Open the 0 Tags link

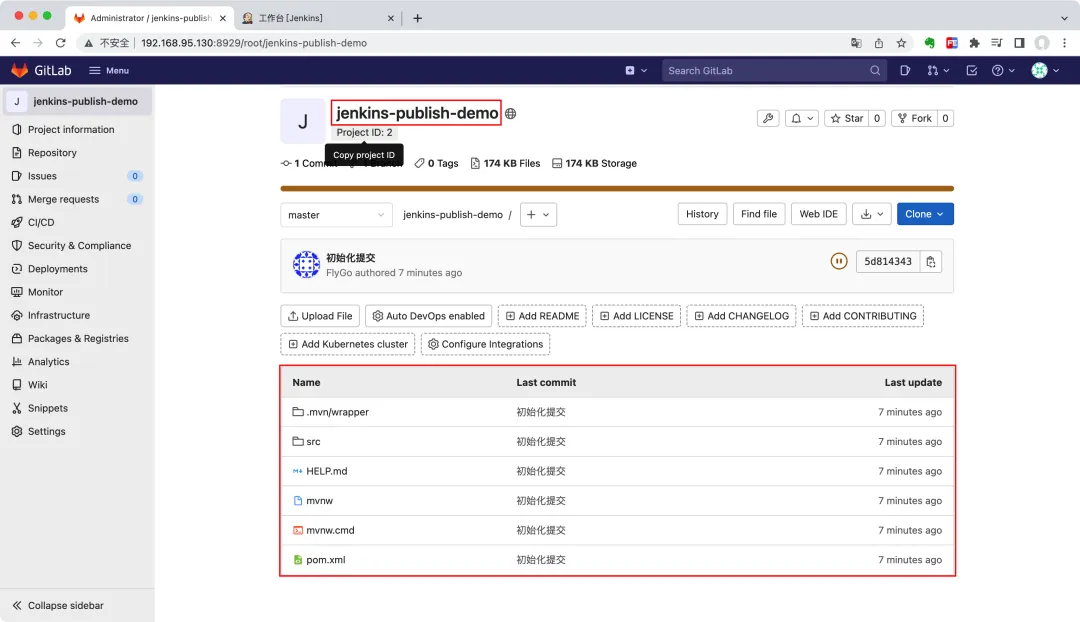click(x=437, y=163)
